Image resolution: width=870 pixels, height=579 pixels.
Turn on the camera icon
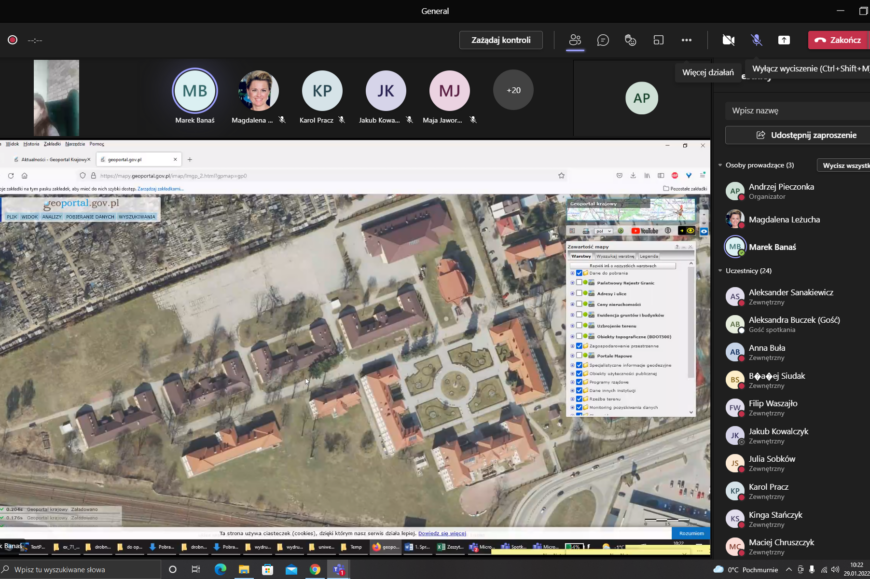click(729, 40)
